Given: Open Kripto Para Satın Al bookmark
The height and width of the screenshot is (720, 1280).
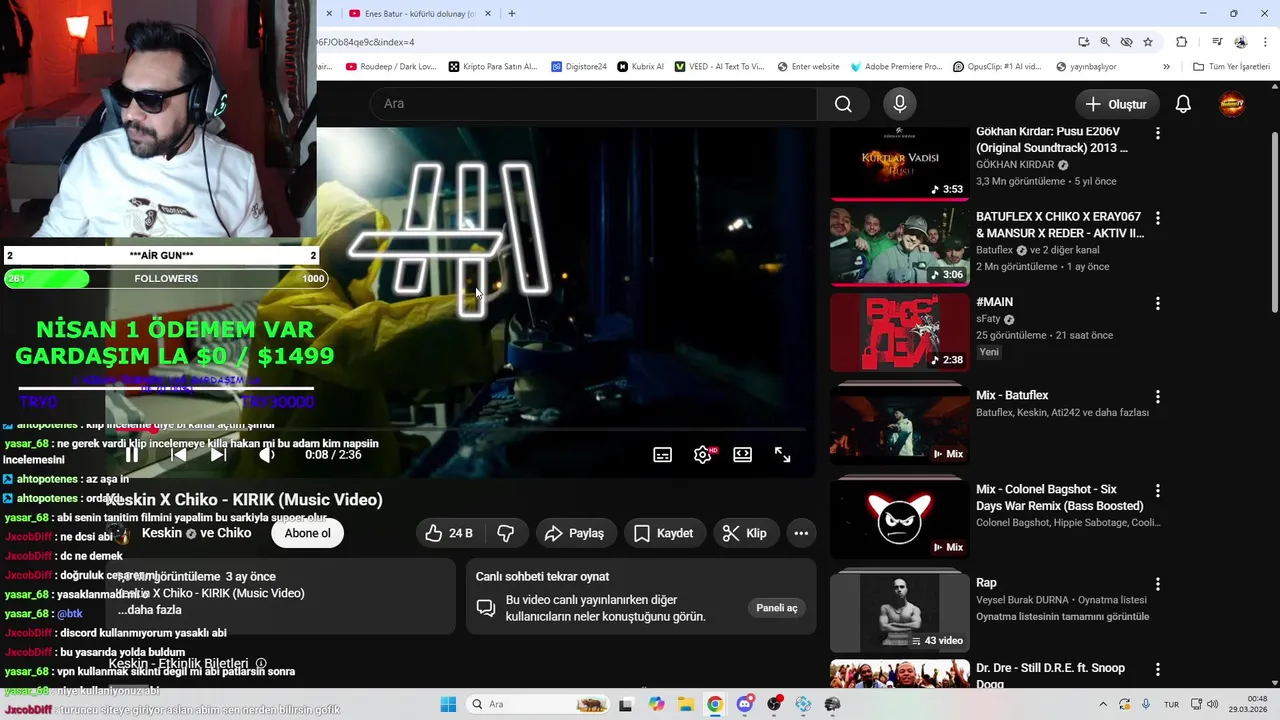Looking at the screenshot, I should pos(493,67).
